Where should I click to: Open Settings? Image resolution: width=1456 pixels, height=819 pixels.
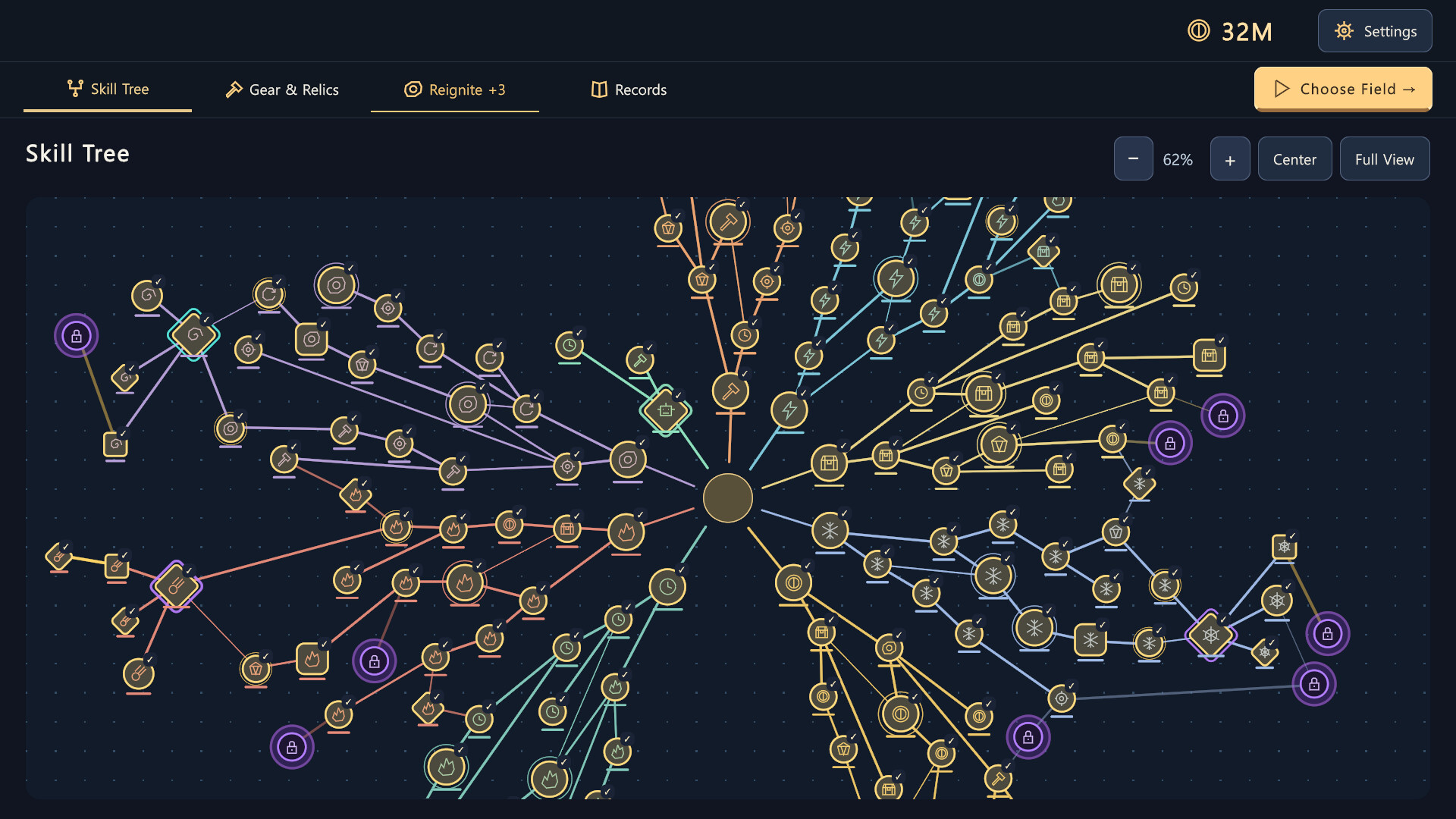pyautogui.click(x=1375, y=31)
